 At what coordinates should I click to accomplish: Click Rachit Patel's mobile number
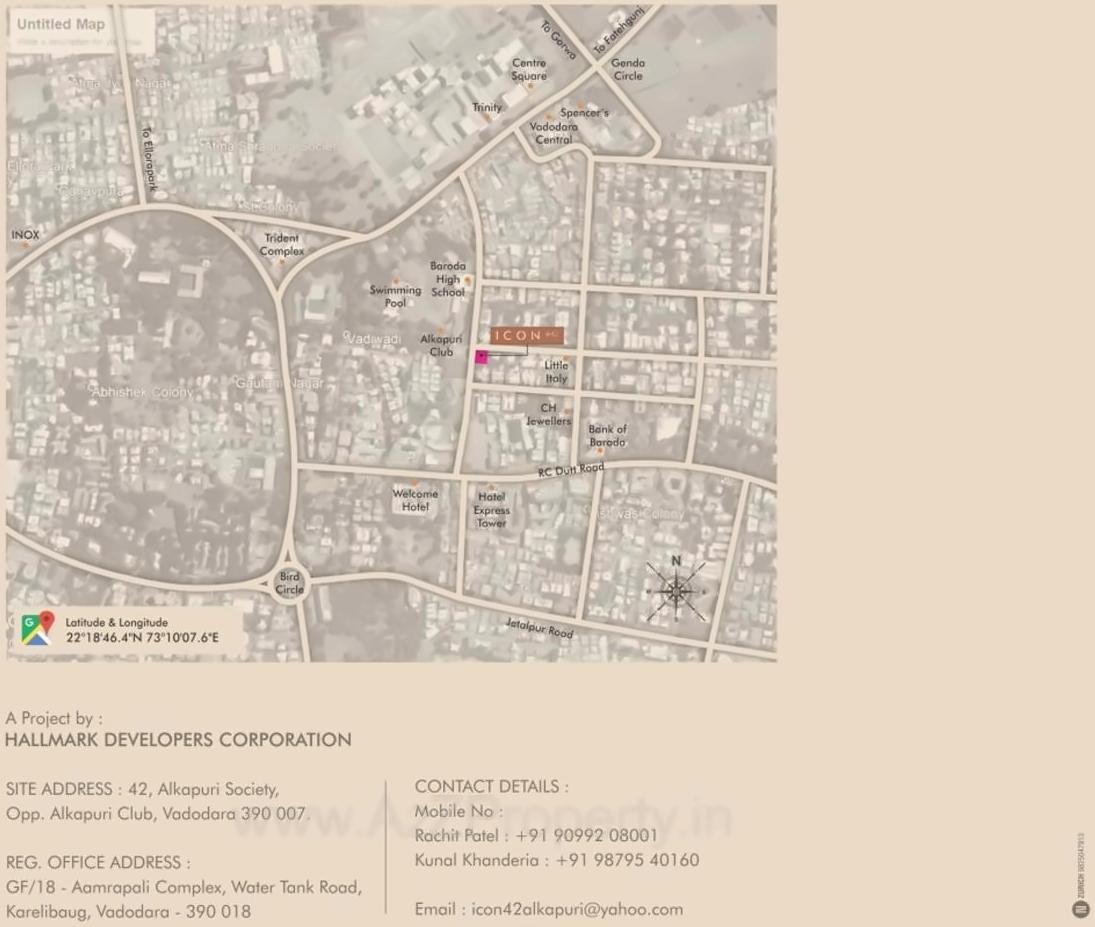point(586,835)
